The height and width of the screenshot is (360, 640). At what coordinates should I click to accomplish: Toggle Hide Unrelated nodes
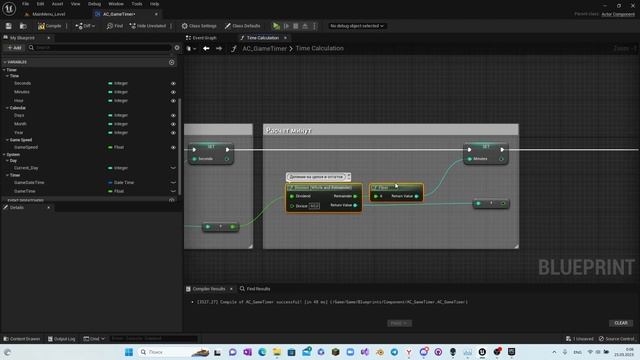(147, 26)
